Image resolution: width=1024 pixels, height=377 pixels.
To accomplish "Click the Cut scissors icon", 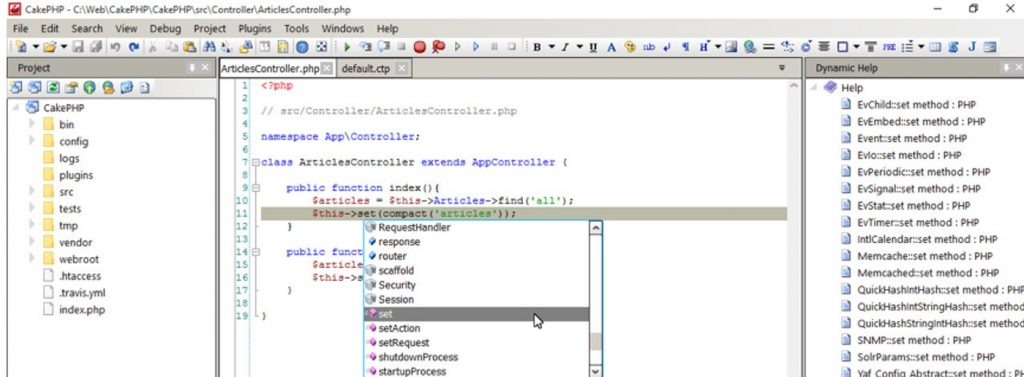I will click(x=153, y=47).
